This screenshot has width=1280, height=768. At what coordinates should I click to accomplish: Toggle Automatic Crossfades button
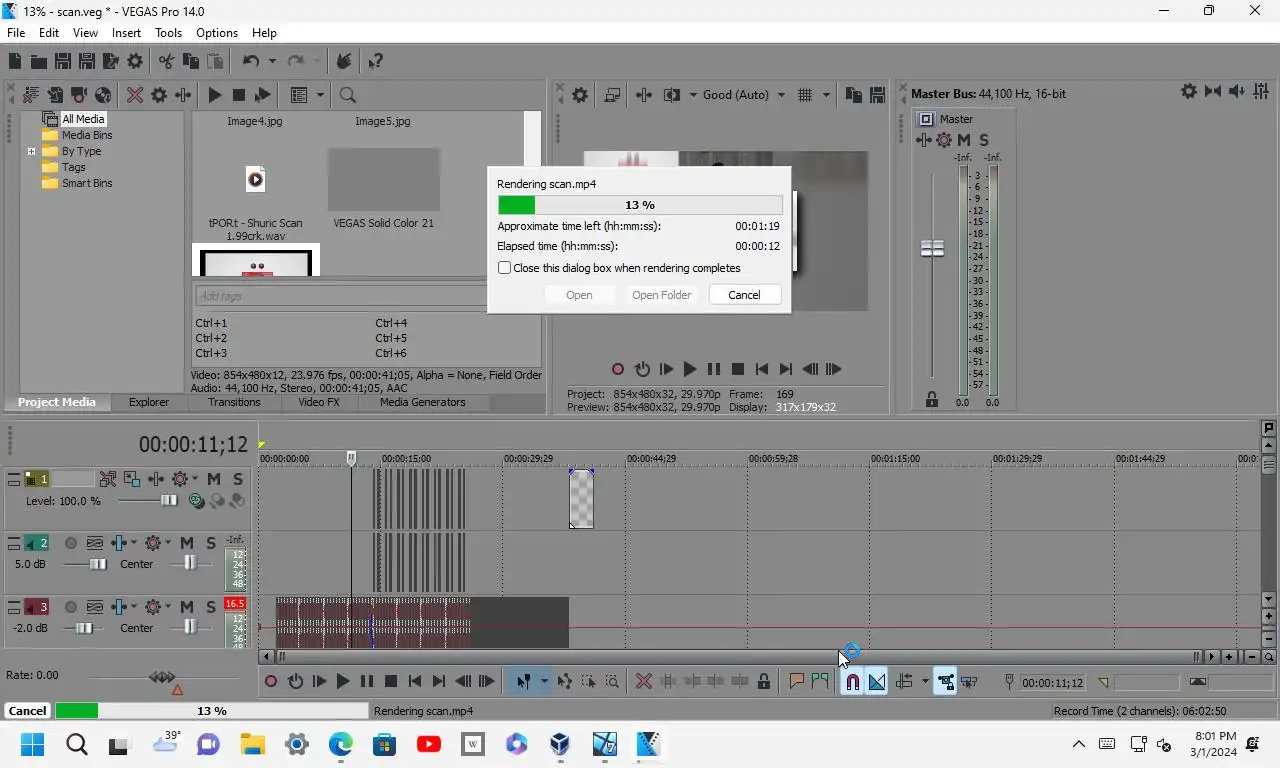click(x=877, y=681)
